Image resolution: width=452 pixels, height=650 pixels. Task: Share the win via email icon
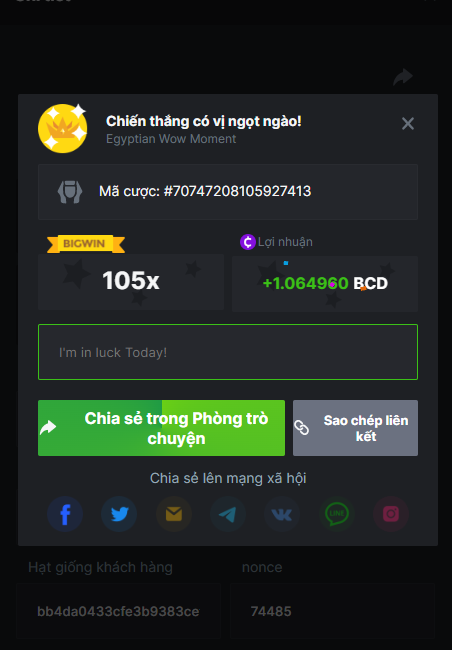click(174, 514)
